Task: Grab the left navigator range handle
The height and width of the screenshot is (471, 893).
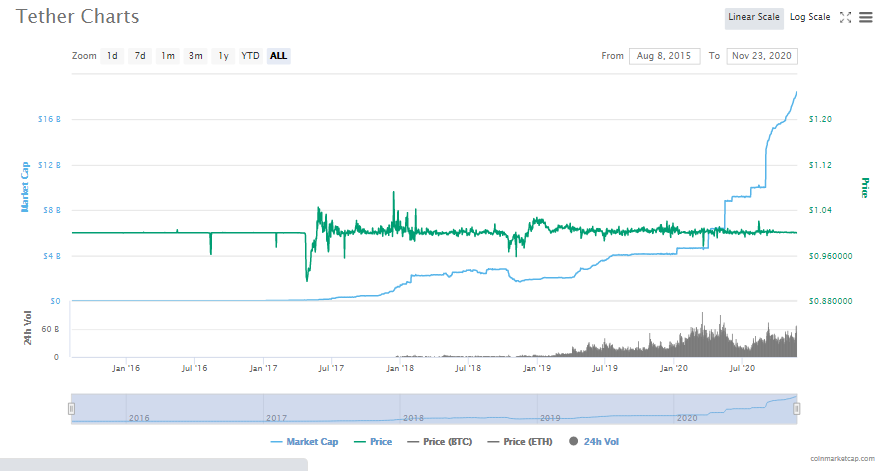Action: point(71,408)
